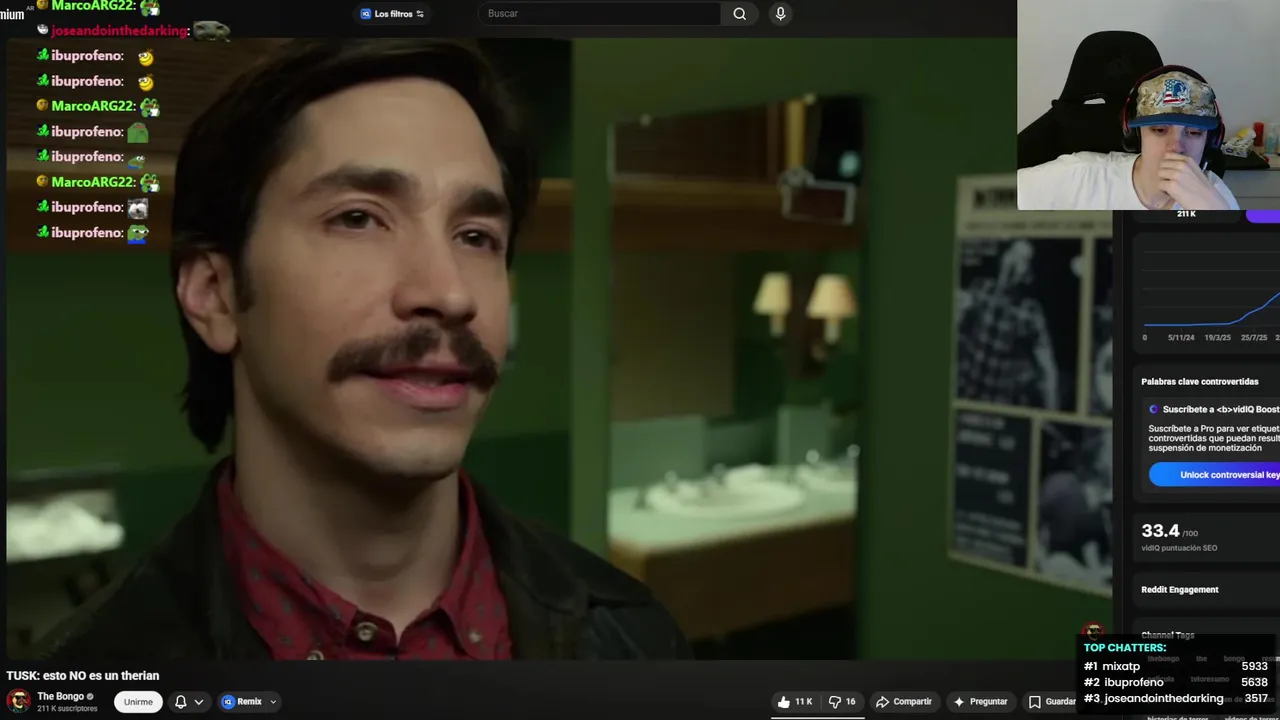Click the Guardar bookmark icon
This screenshot has width=1280, height=720.
[1035, 702]
